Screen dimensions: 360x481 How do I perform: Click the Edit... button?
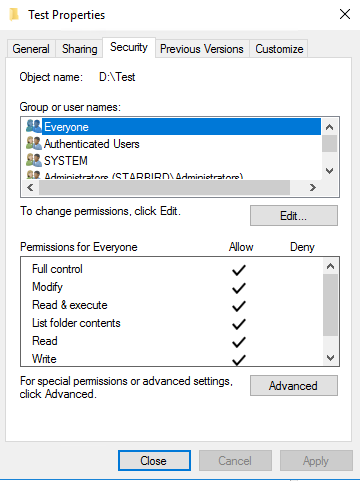[x=294, y=216]
